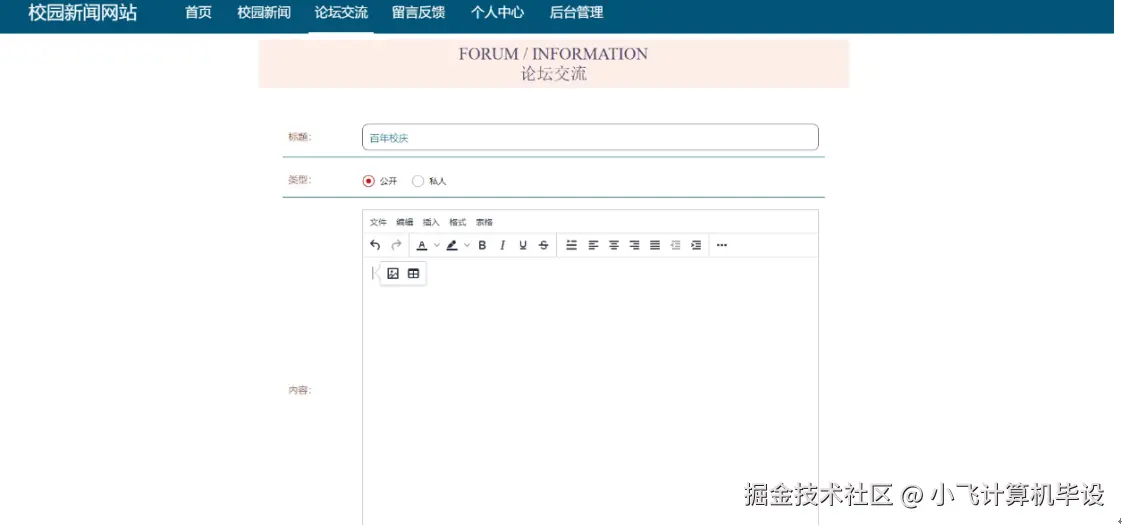Image resolution: width=1122 pixels, height=526 pixels.
Task: Open 留言反馈 navigation item
Action: tap(419, 13)
